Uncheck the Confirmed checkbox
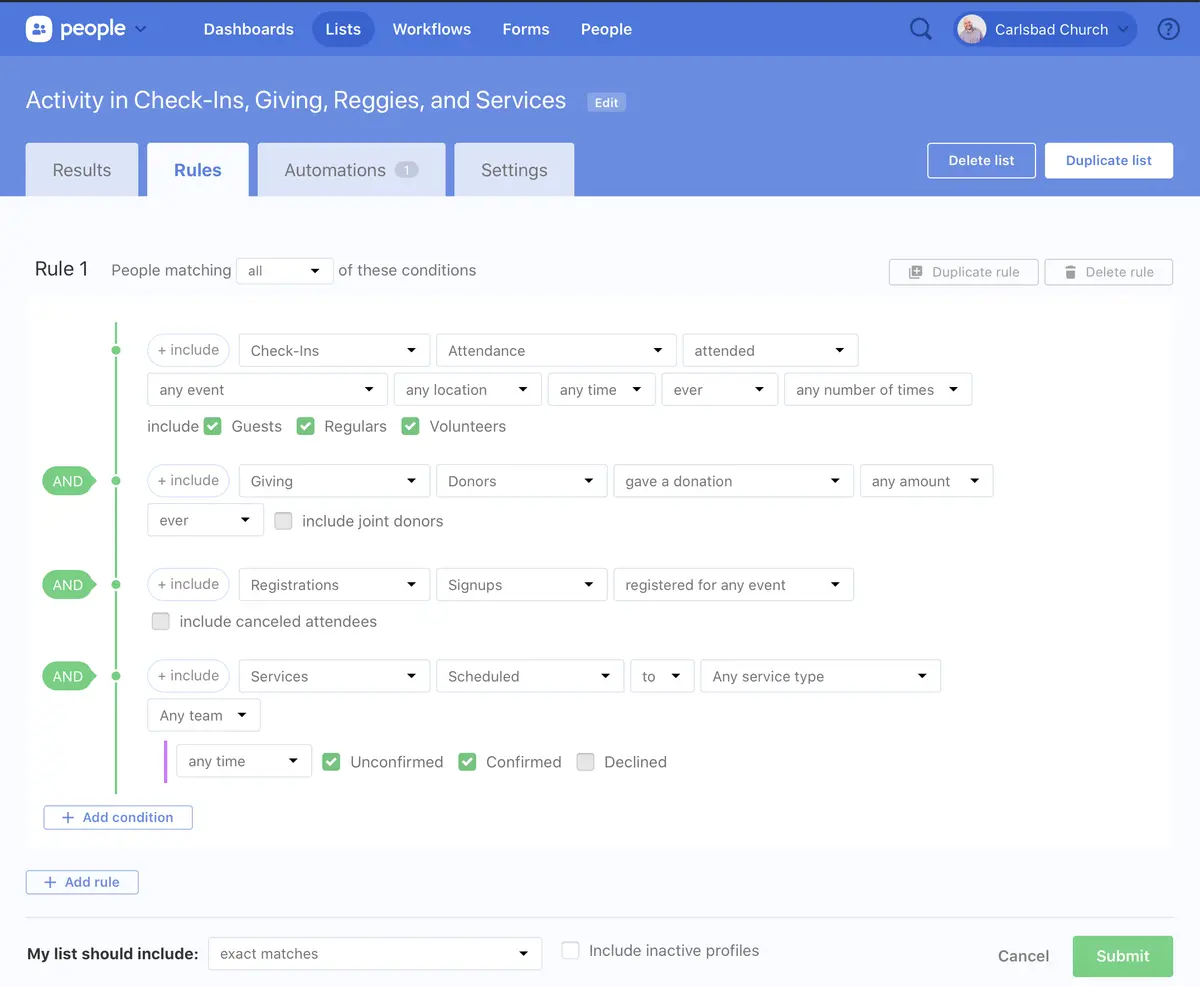Viewport: 1200px width, 986px height. (467, 762)
